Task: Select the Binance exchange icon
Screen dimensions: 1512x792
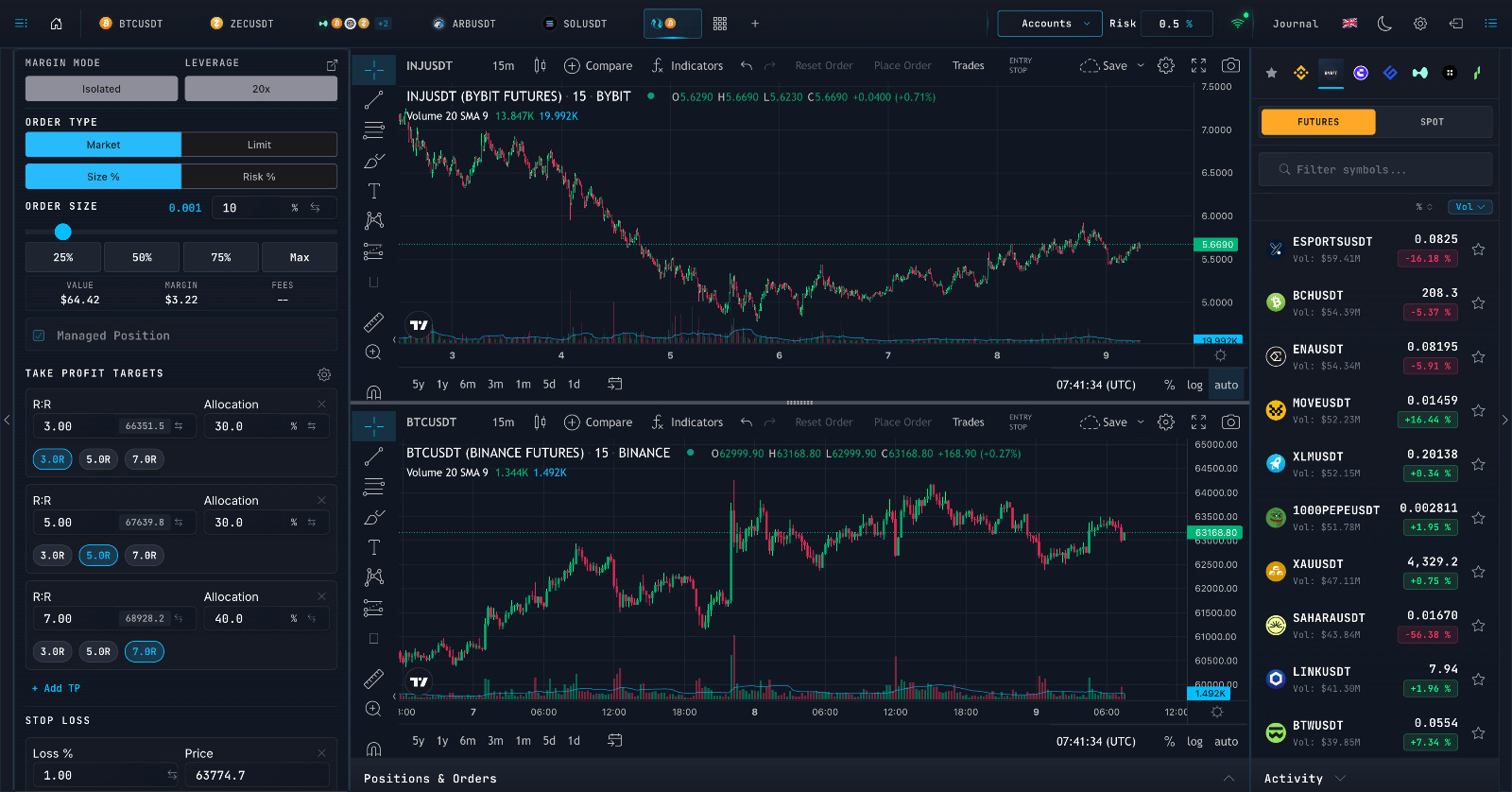Action: 1301,73
